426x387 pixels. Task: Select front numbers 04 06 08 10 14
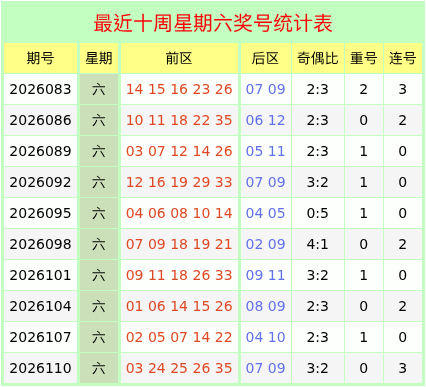(x=179, y=213)
